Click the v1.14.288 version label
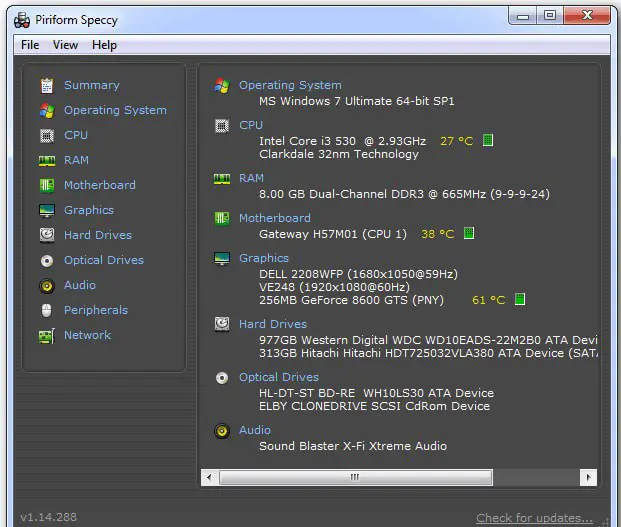The height and width of the screenshot is (527, 621). coord(49,517)
